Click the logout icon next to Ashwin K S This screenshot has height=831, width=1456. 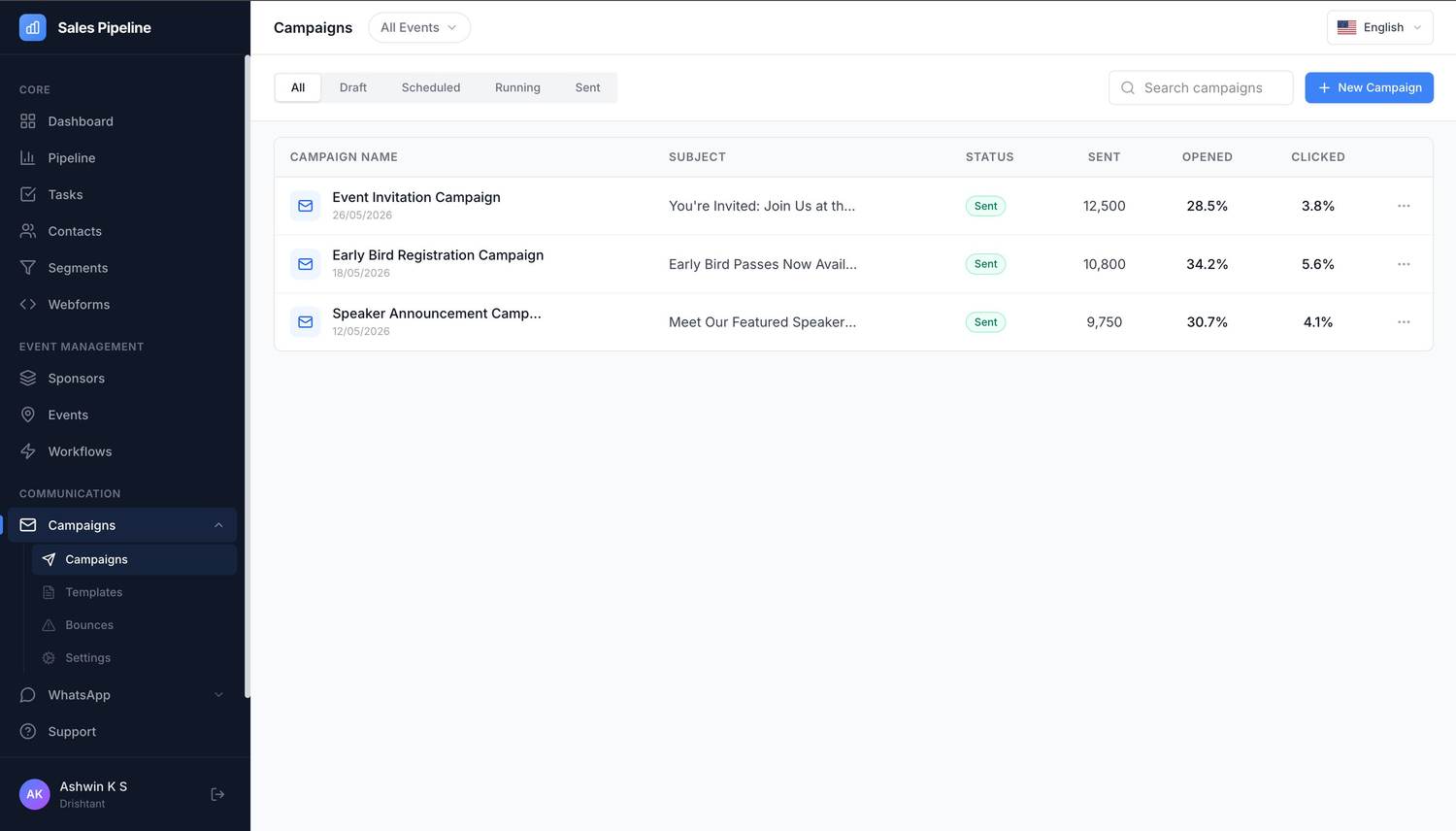click(217, 794)
